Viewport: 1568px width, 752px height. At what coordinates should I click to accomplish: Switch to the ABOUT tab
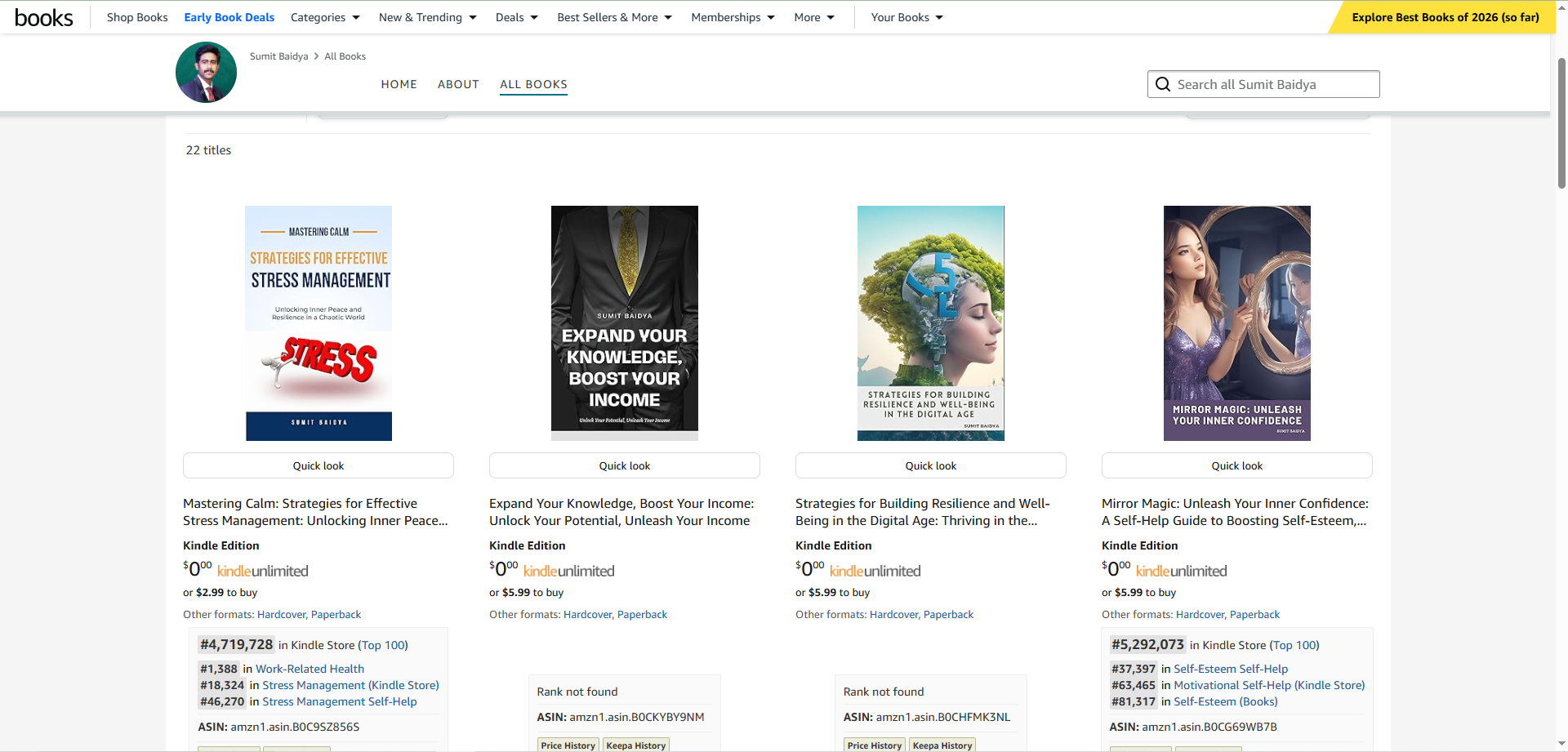[x=458, y=84]
